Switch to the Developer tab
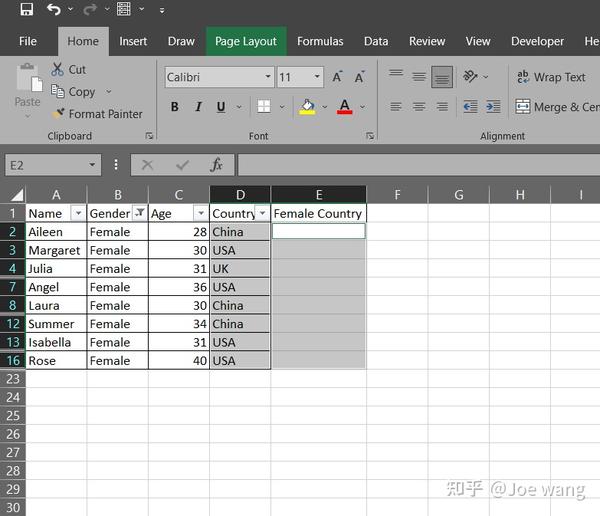 click(537, 41)
